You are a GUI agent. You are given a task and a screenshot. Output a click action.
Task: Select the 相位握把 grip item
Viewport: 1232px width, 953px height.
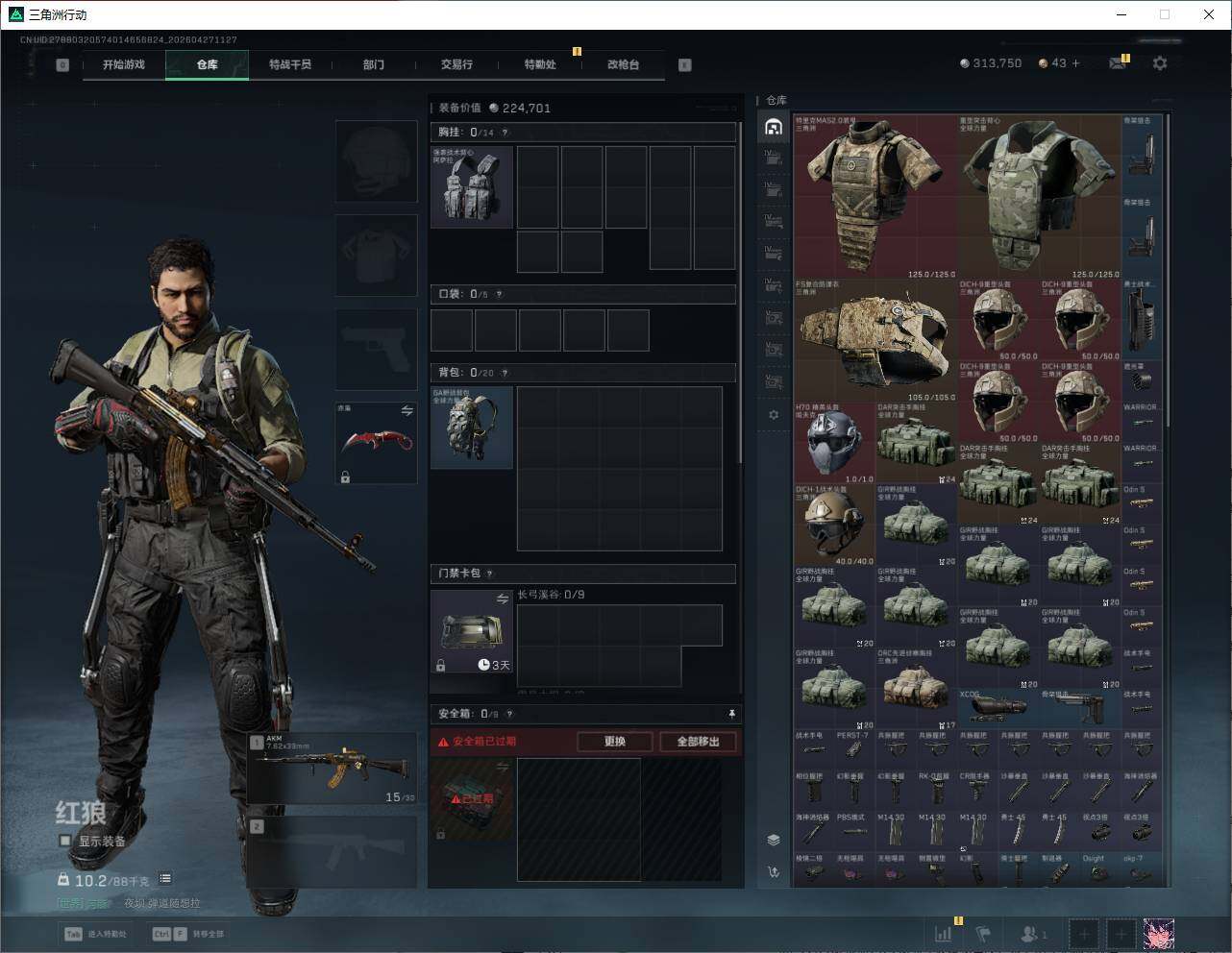[814, 792]
